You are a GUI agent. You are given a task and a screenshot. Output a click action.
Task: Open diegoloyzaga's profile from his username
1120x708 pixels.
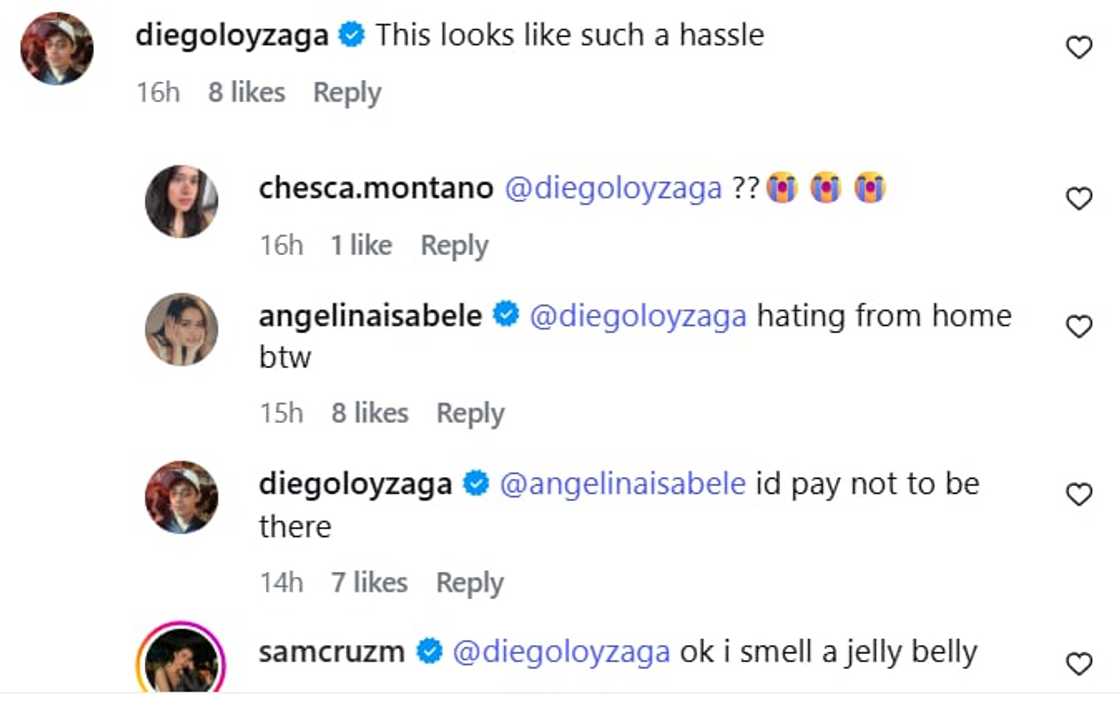coord(235,34)
